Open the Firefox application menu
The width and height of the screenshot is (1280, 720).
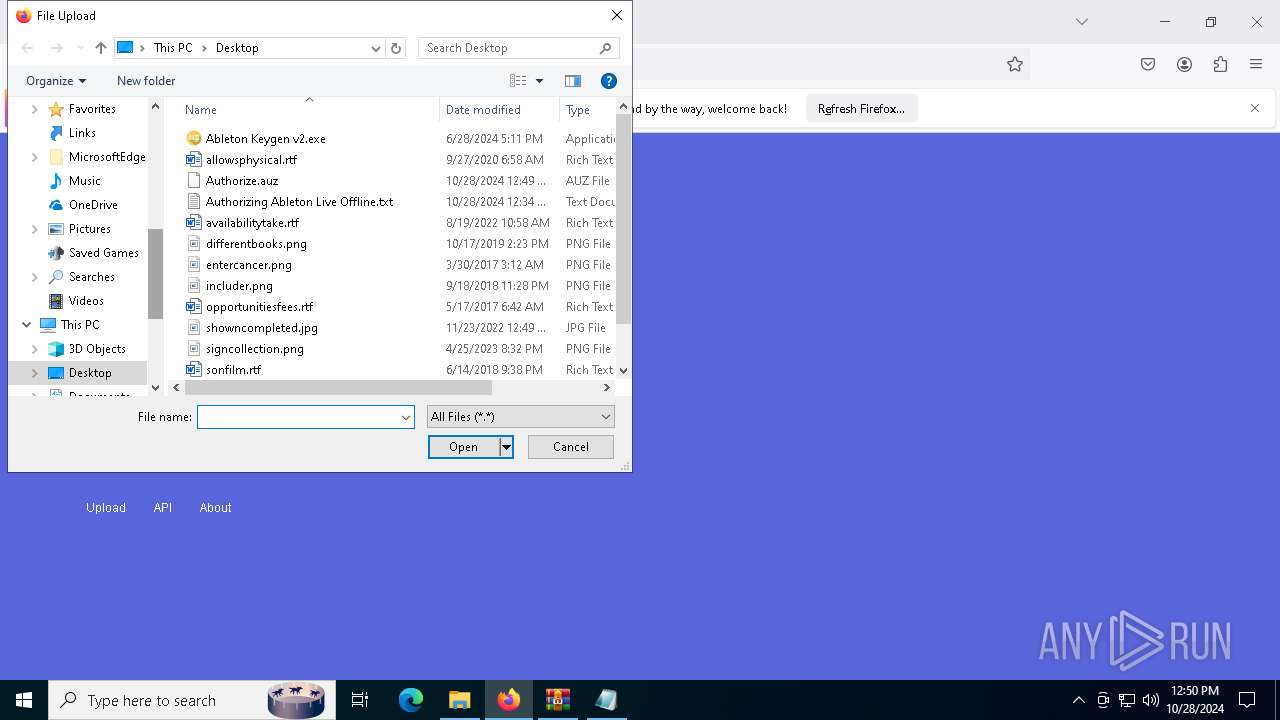[x=1256, y=64]
